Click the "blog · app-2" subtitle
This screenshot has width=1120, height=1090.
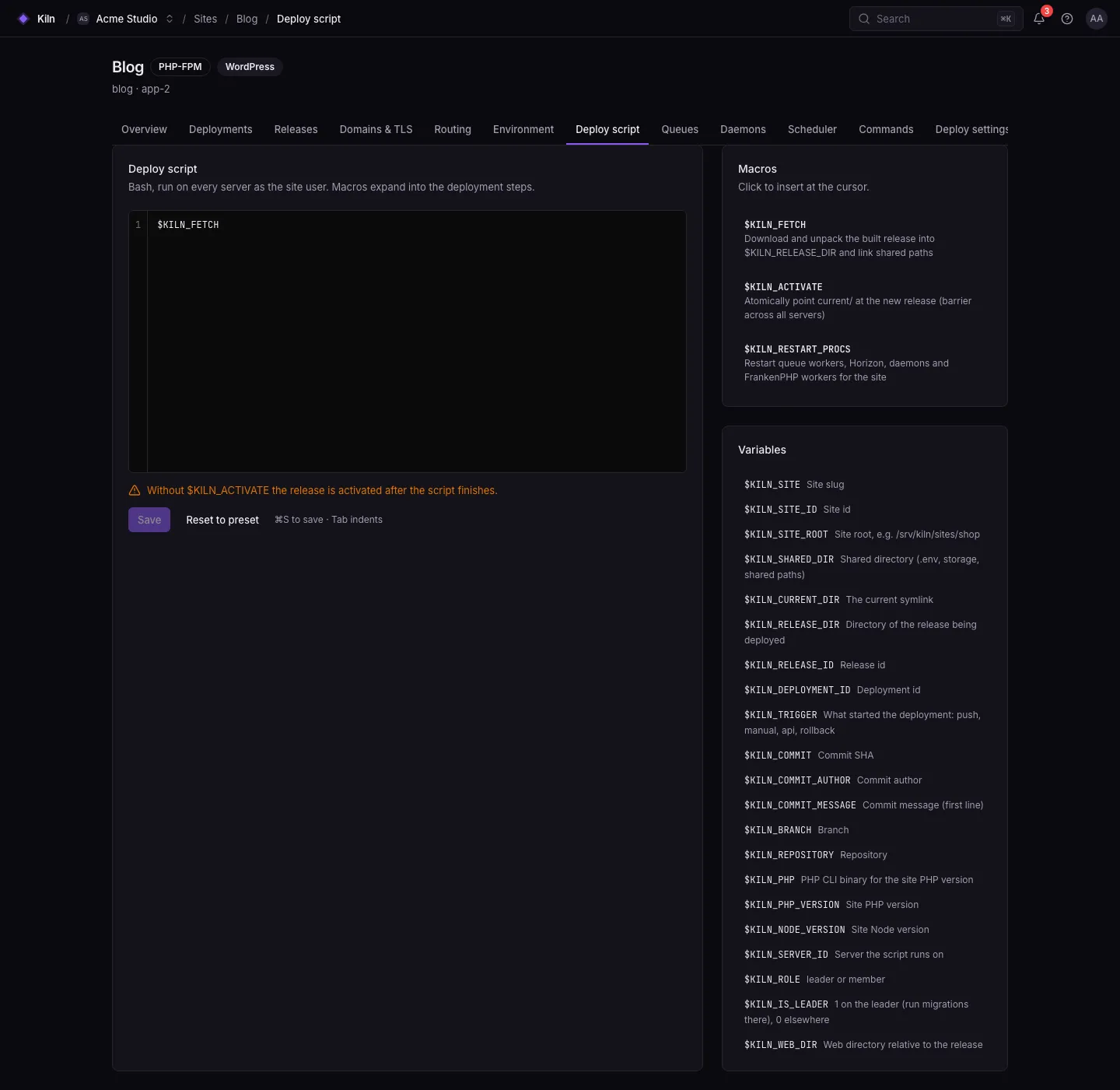[x=141, y=89]
